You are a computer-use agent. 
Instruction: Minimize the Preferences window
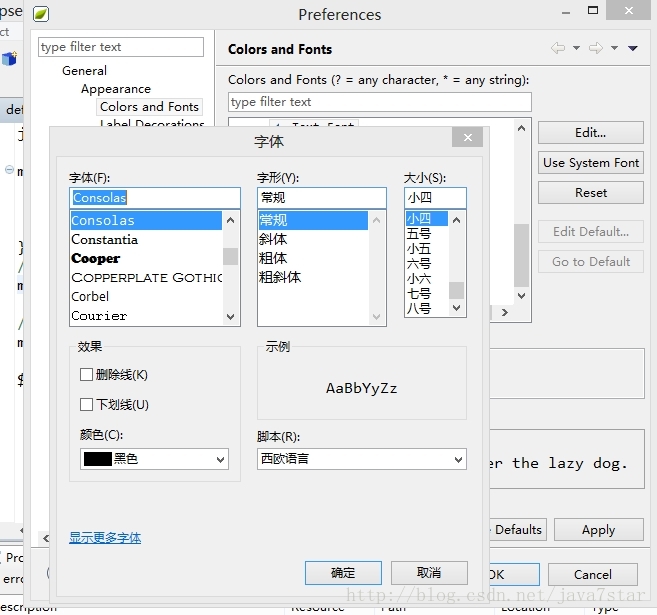point(566,13)
